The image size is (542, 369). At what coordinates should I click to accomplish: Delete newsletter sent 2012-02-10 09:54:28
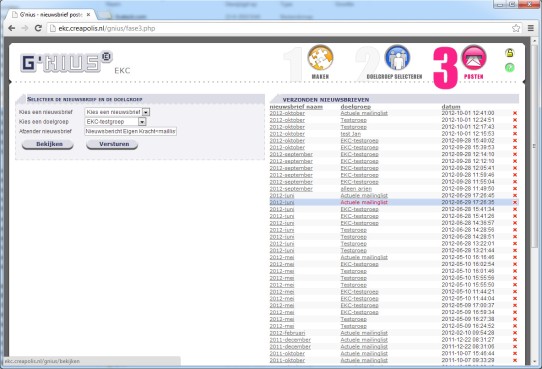pyautogui.click(x=515, y=333)
